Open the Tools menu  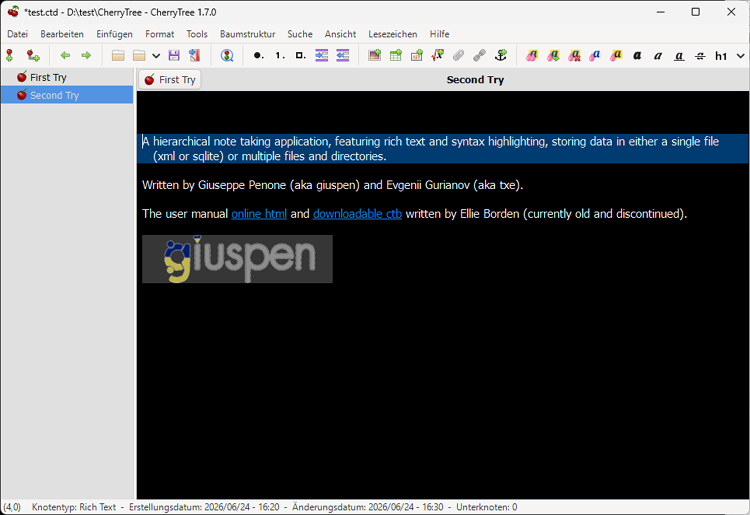[x=197, y=34]
